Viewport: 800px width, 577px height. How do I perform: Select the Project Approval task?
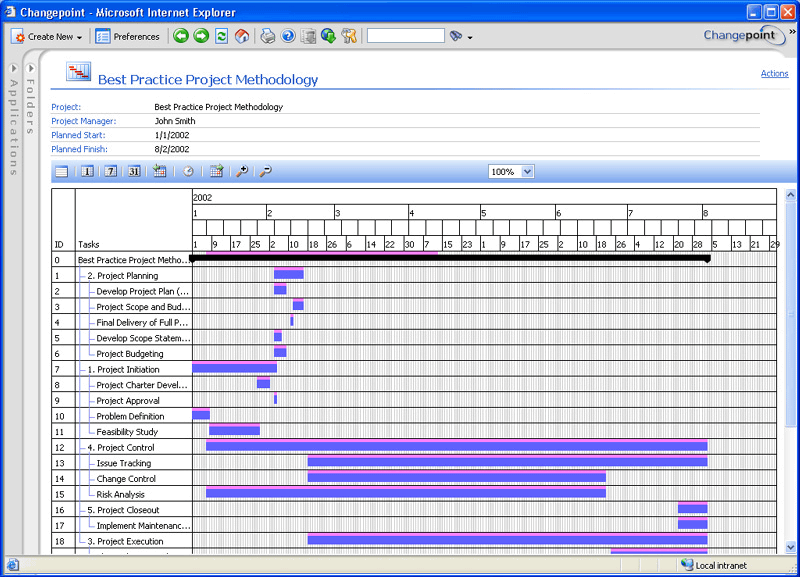(x=128, y=401)
